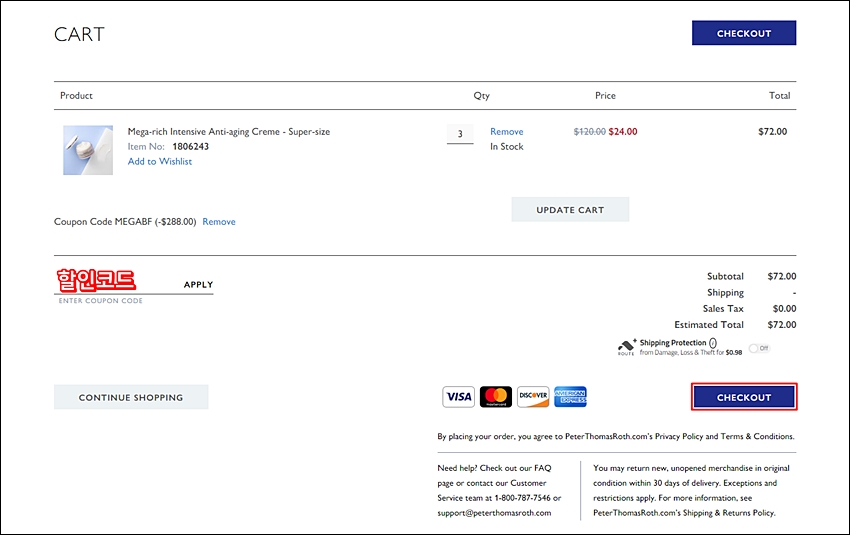Click support@peterthomasroth.com email
850x535 pixels.
pos(494,513)
